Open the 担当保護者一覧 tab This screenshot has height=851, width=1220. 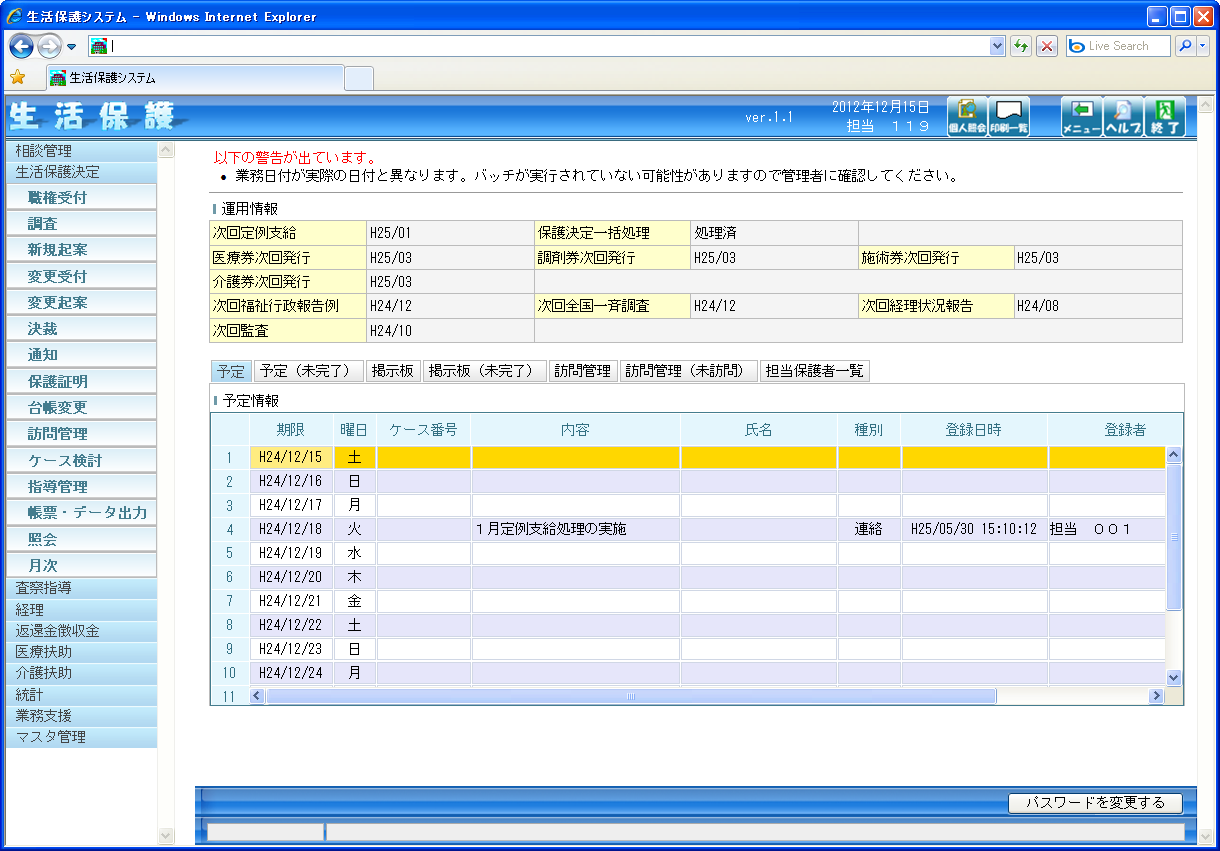click(x=815, y=371)
